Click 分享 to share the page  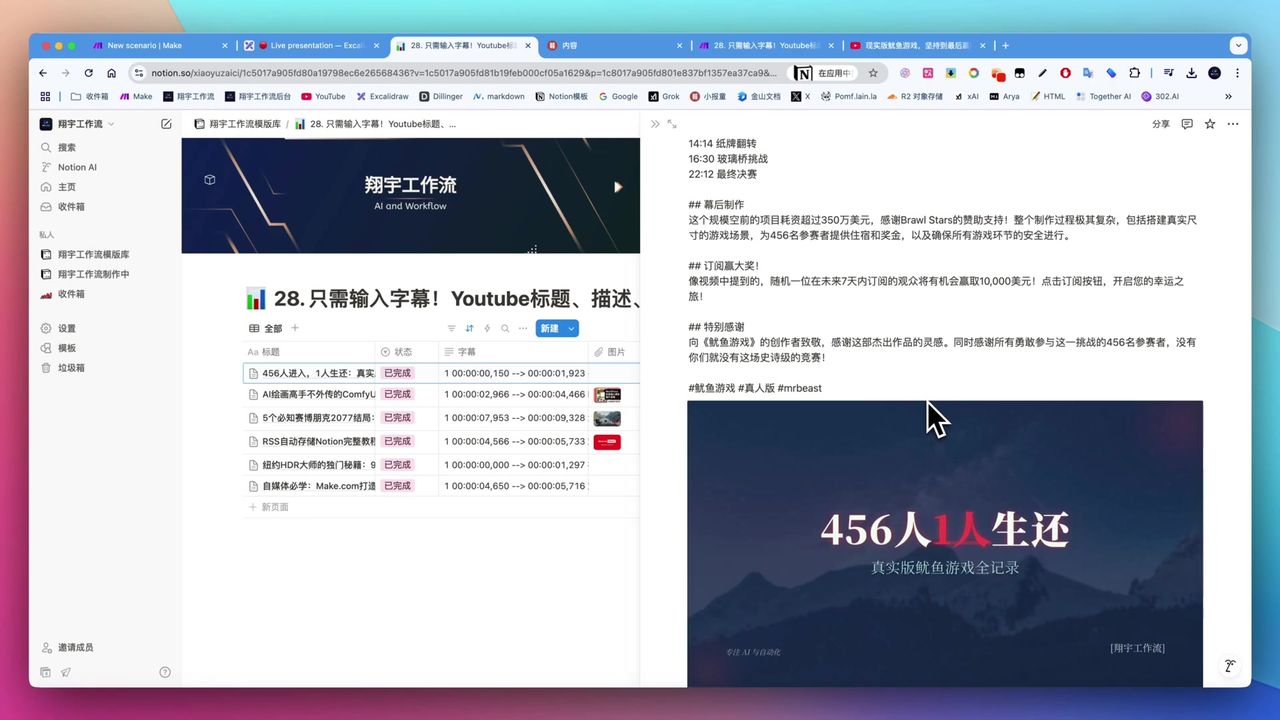[1160, 123]
